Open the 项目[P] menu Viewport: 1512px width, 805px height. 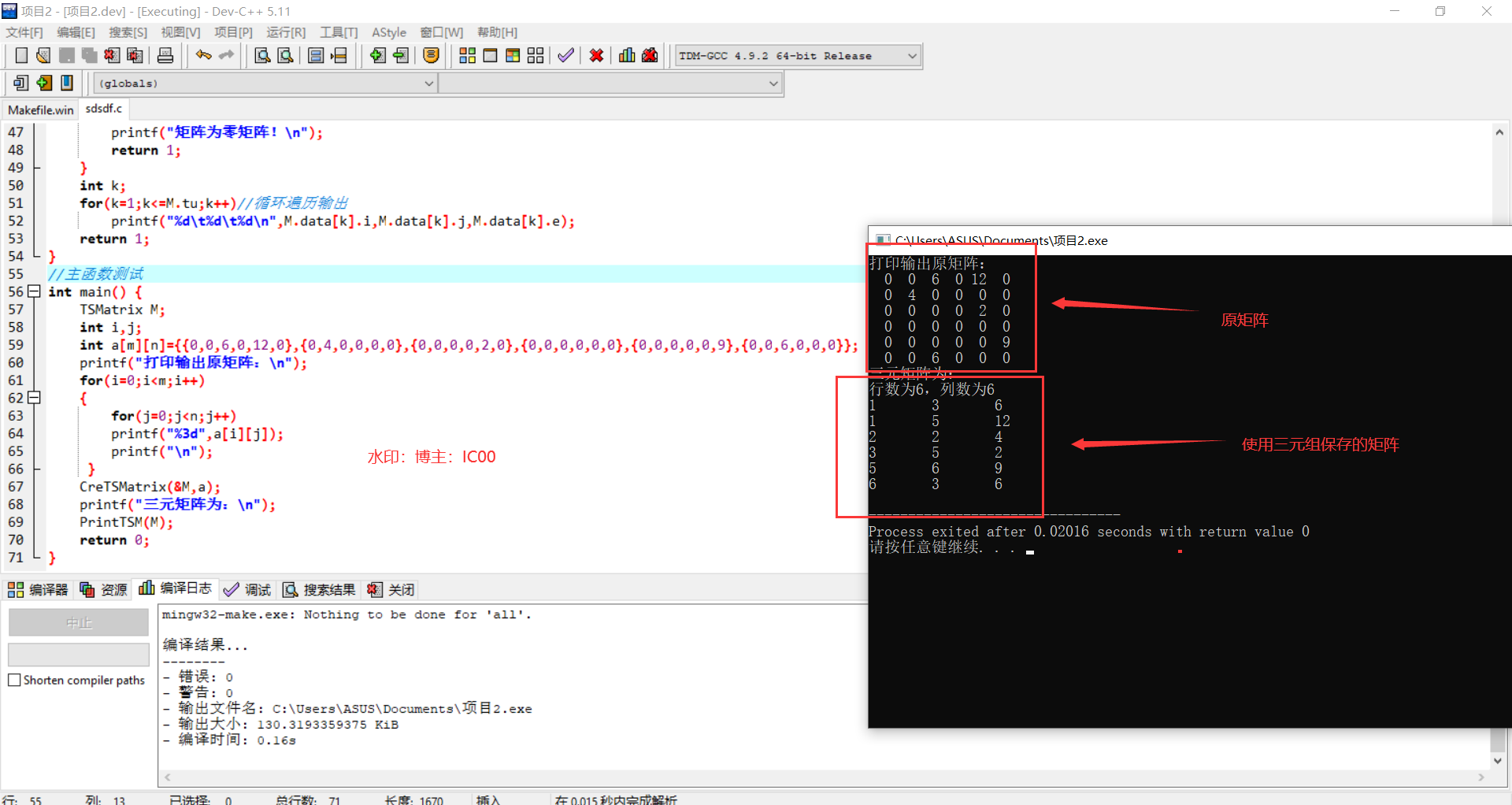pos(233,32)
